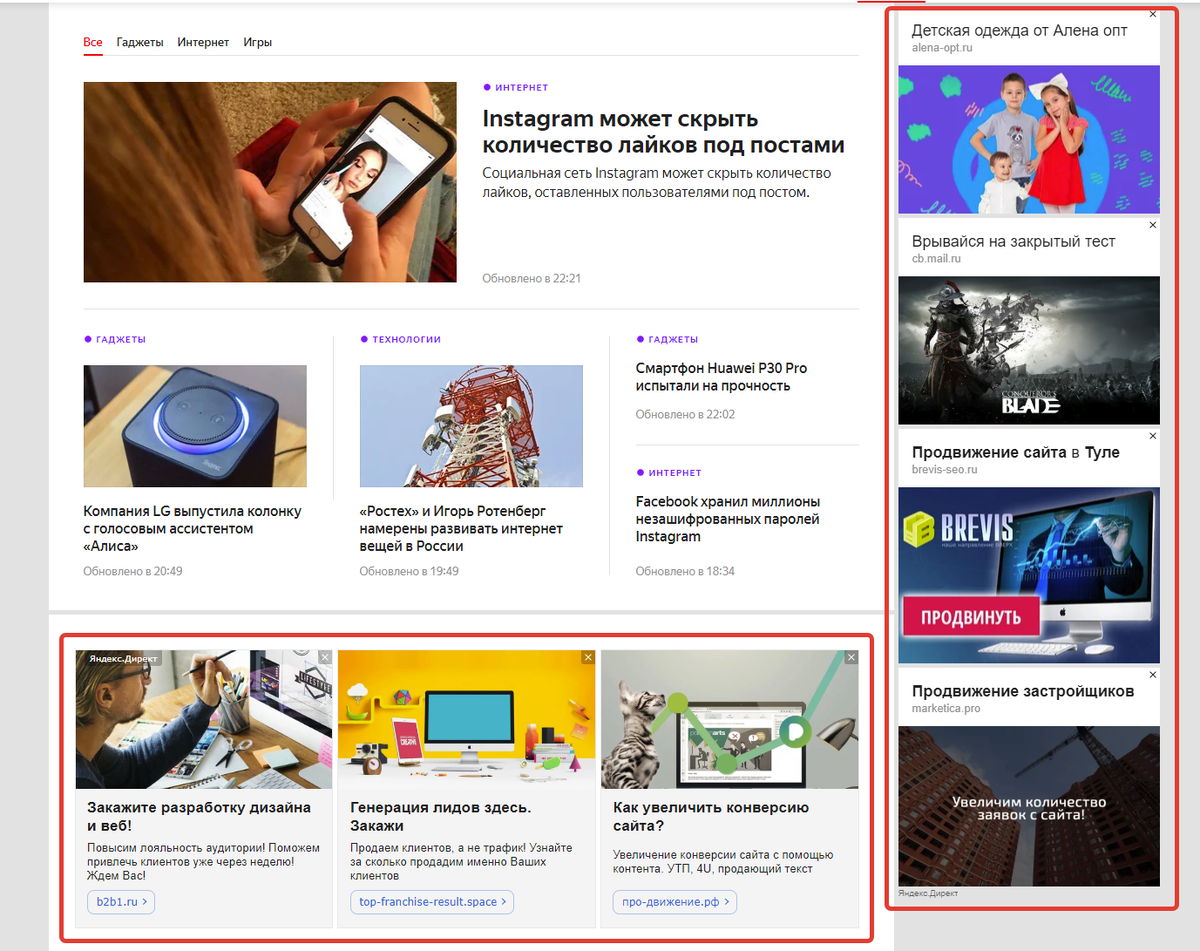Open the Как увеличить конверсию сайта title
Screen dimensions: 1200x951
pos(711,816)
